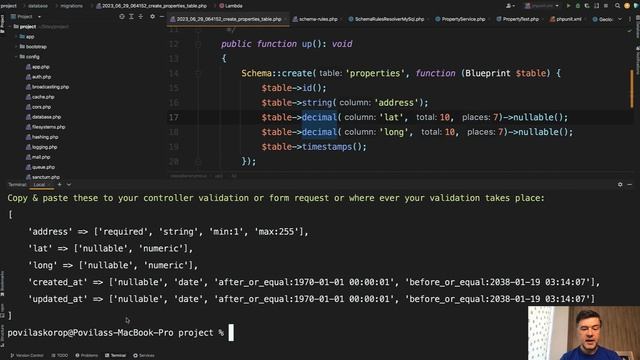This screenshot has width=640, height=360.
Task: Click the migrations breadcrumb
Action: point(71,6)
